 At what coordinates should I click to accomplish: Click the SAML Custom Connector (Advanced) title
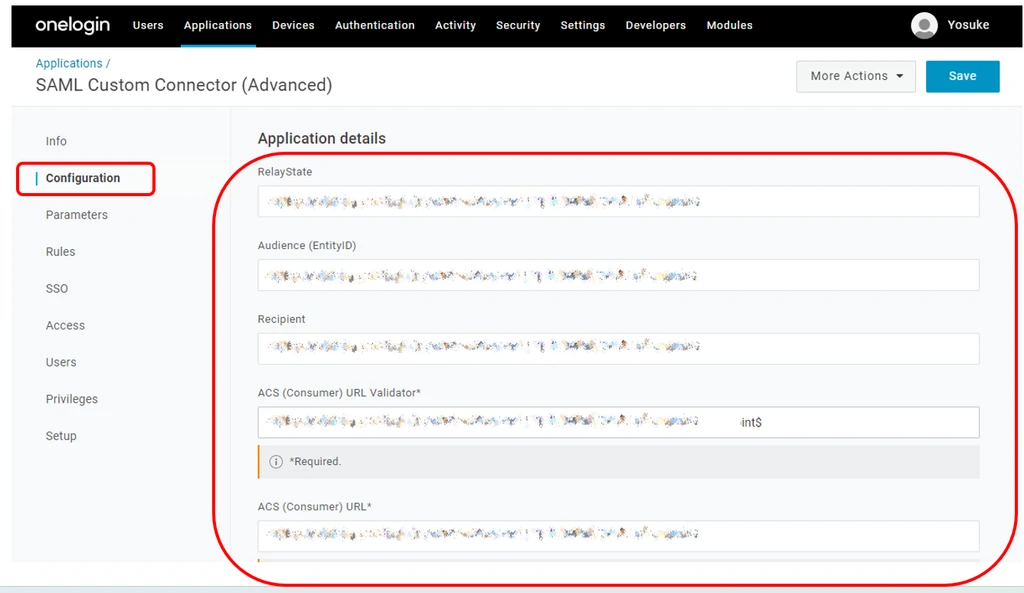point(184,85)
